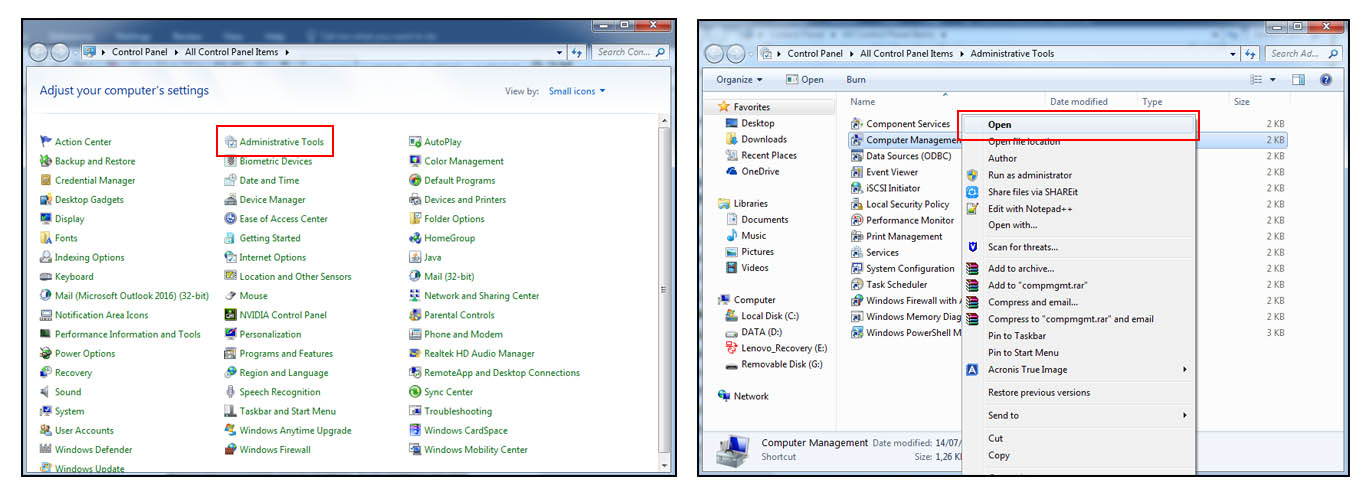Choose Restore previous versions entry
1366x498 pixels.
click(x=1078, y=392)
